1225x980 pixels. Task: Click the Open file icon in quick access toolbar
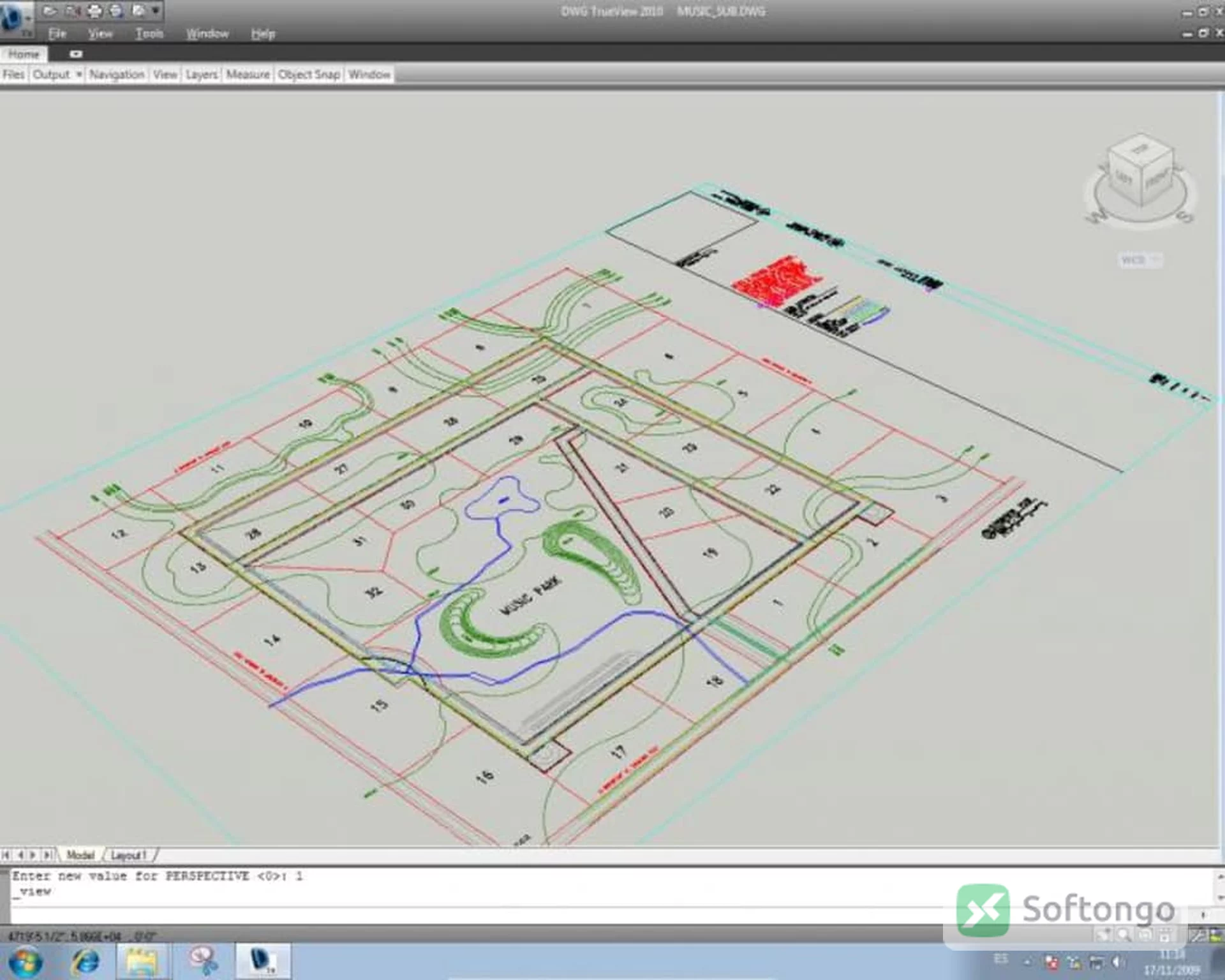(49, 10)
